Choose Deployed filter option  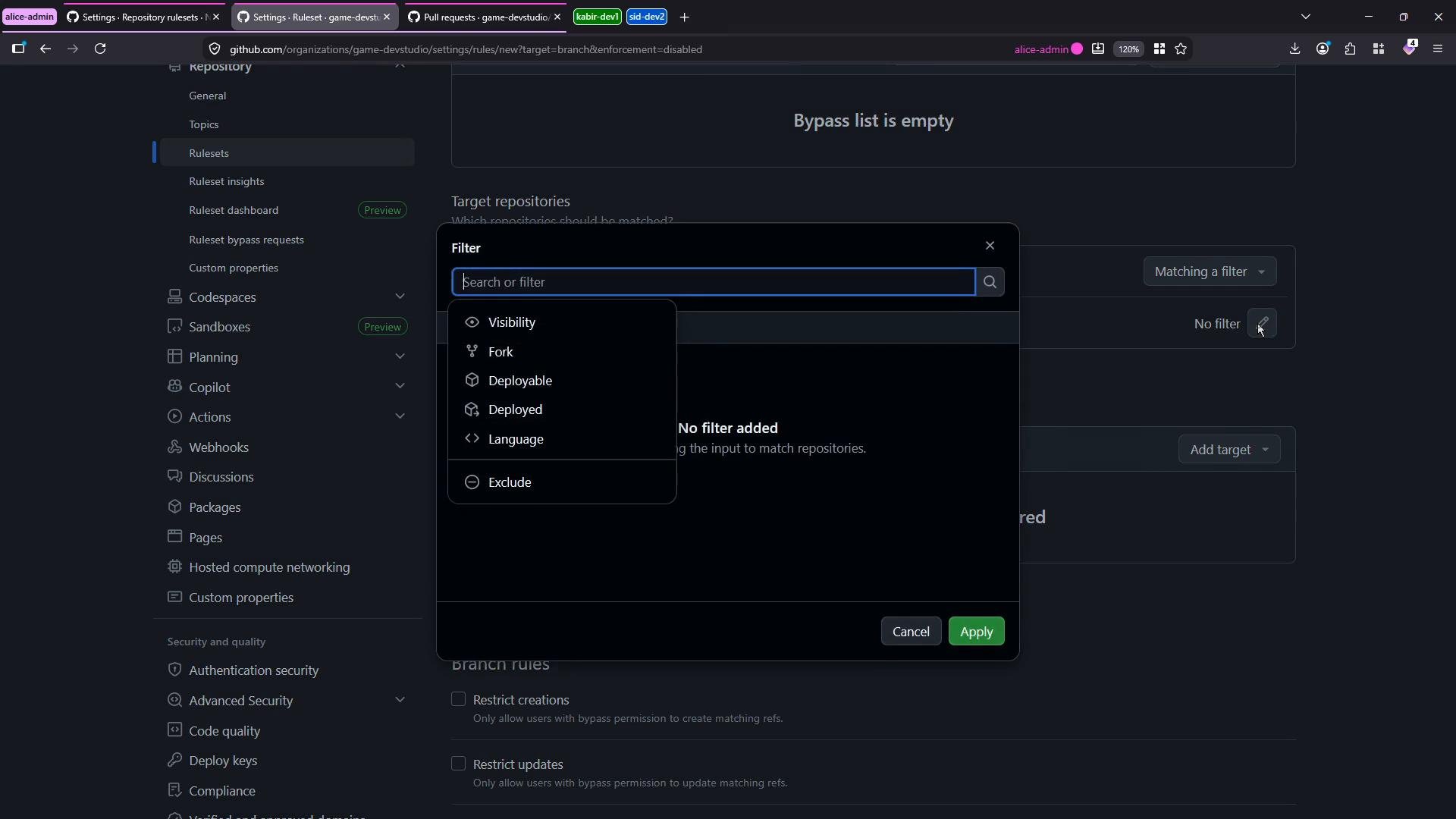[562, 410]
